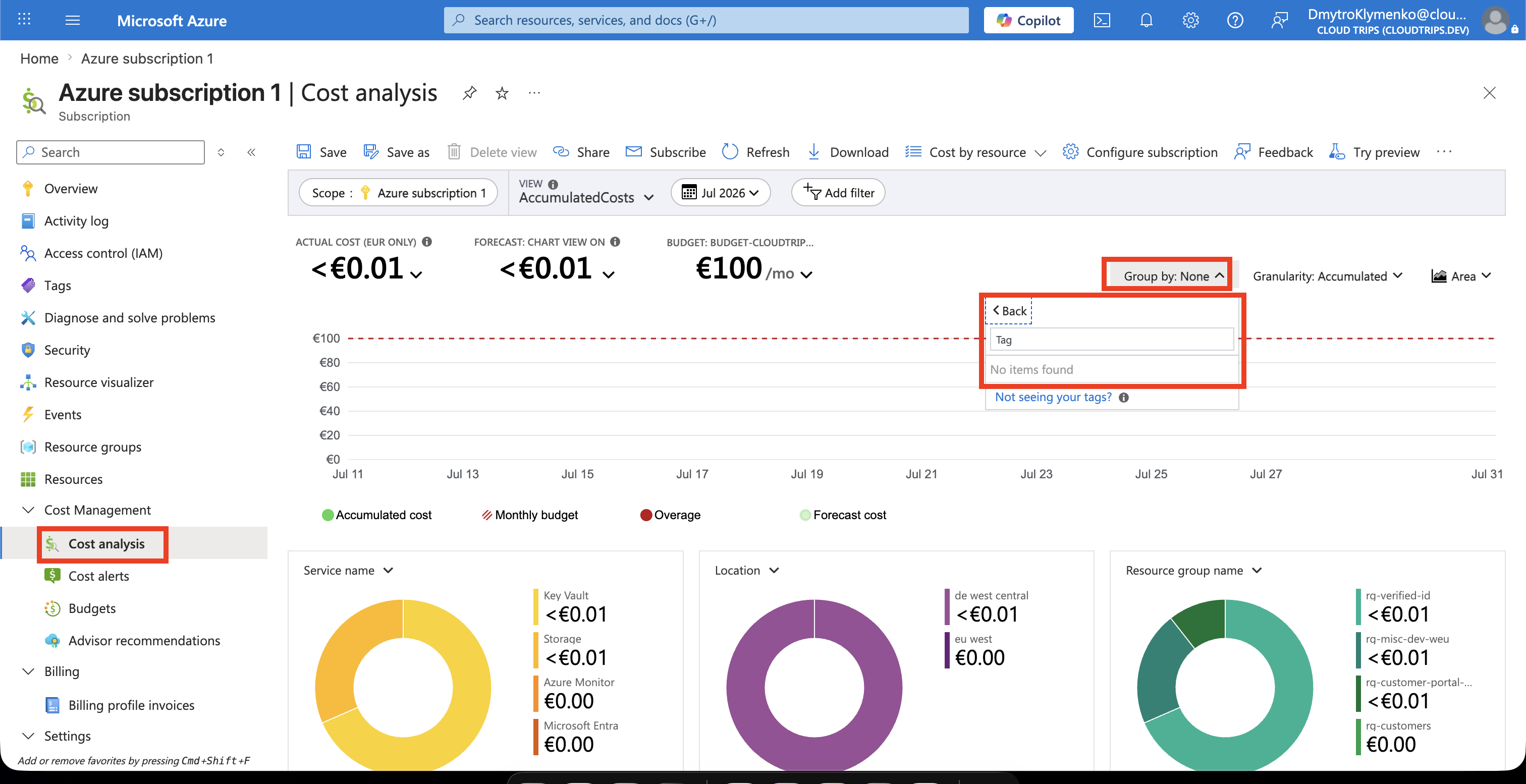
Task: Toggle the Accumulated cost legend swatch
Action: 328,515
